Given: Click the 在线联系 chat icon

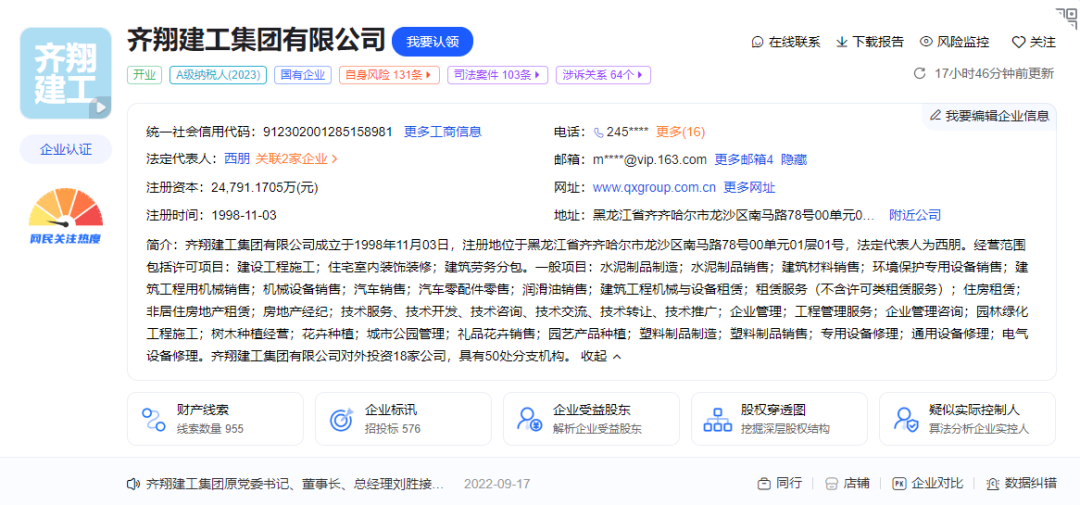Looking at the screenshot, I should [758, 42].
